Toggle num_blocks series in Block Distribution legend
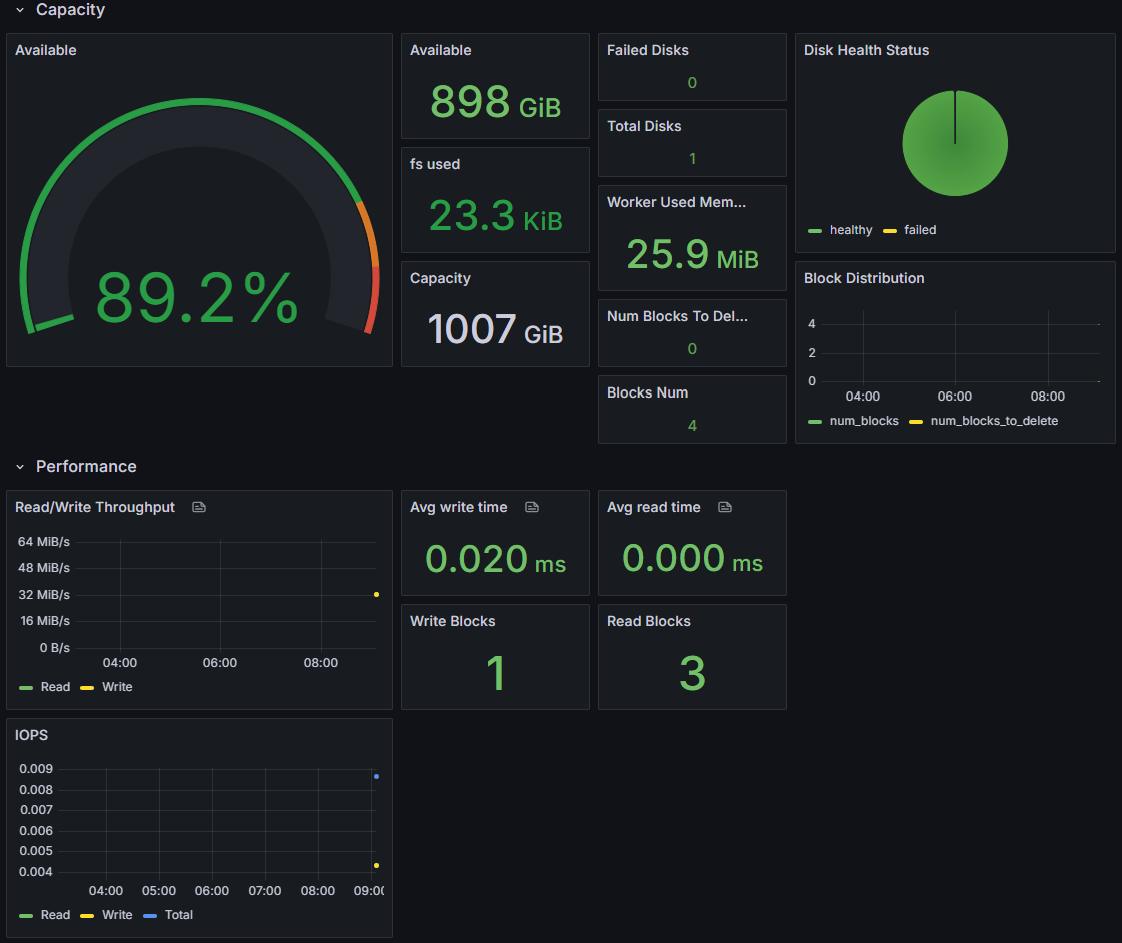The image size is (1122, 943). pyautogui.click(x=864, y=421)
